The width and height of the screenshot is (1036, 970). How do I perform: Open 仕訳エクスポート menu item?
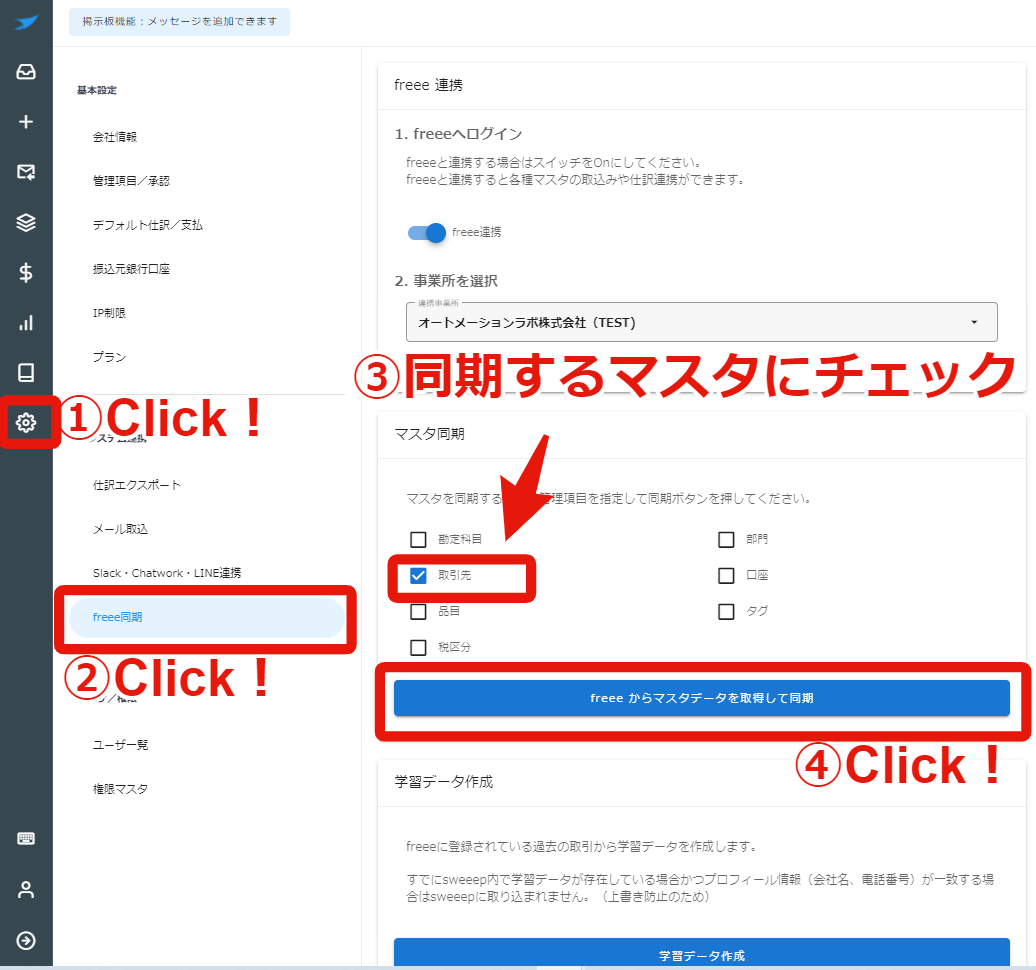click(137, 485)
